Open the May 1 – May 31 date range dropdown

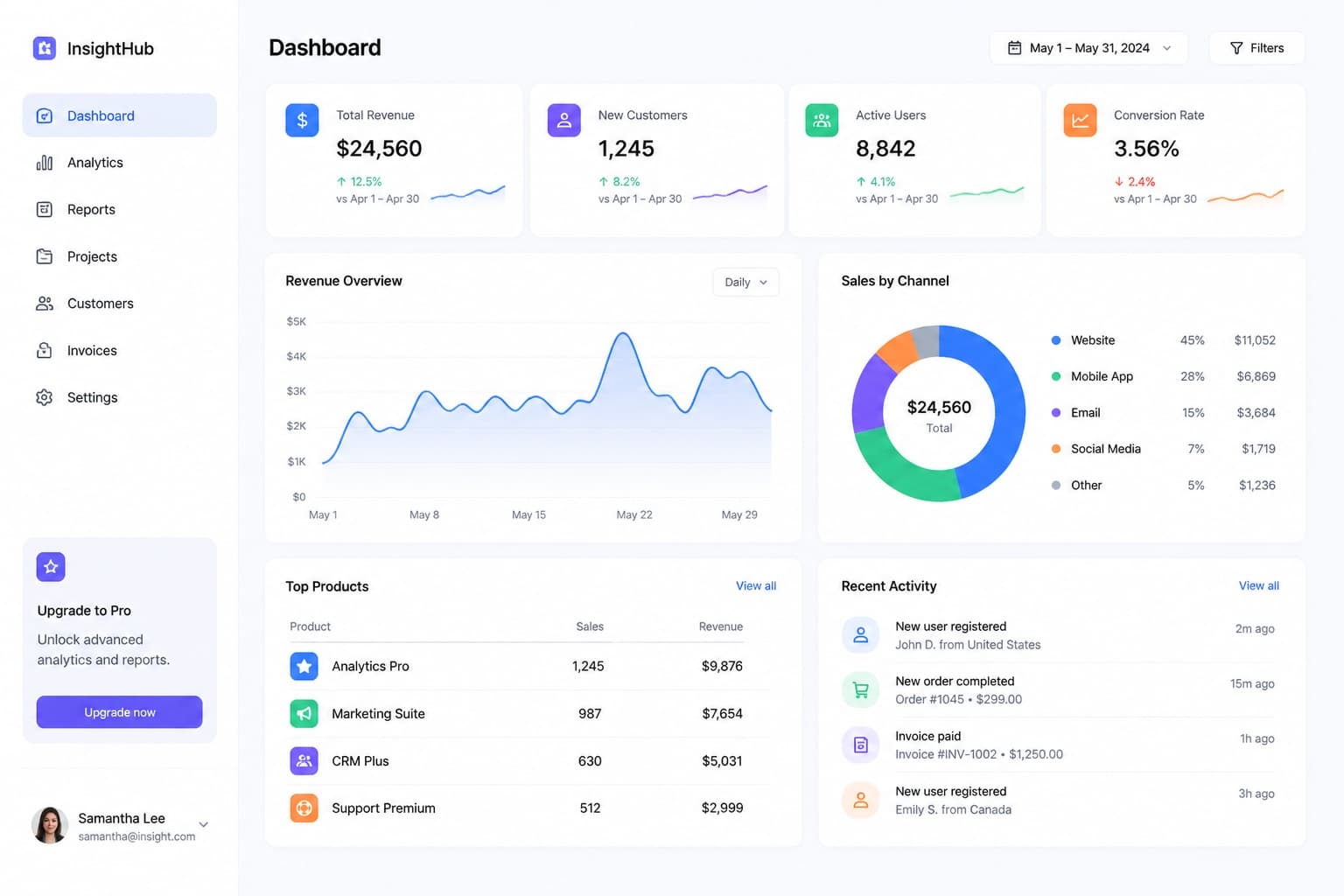(1088, 48)
